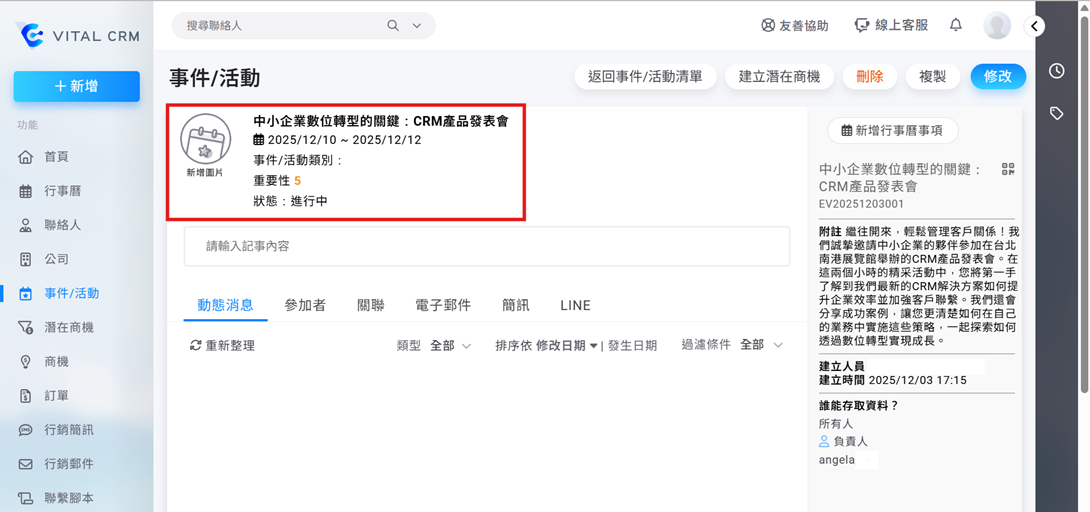Screen dimensions: 1090x512
Task: Collapse the right panel with arrow button
Action: point(1034,26)
